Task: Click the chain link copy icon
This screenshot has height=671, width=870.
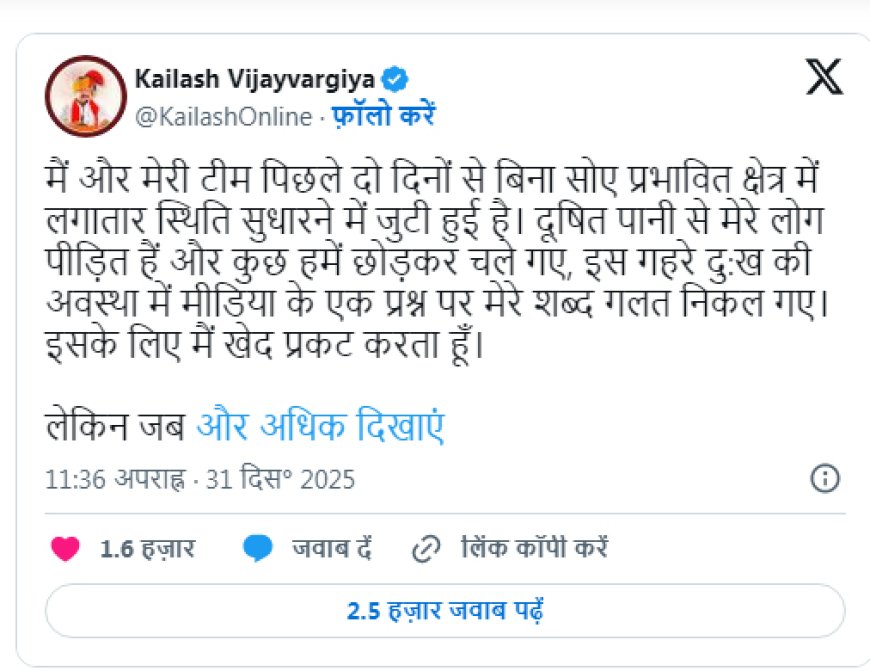Action: click(427, 548)
